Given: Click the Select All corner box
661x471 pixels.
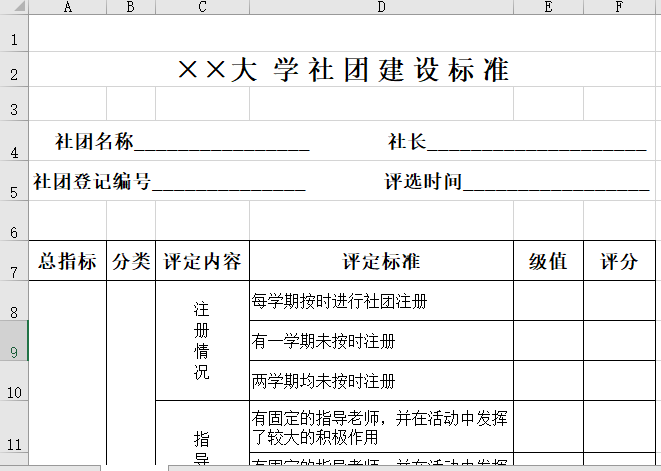Looking at the screenshot, I should pyautogui.click(x=14, y=8).
